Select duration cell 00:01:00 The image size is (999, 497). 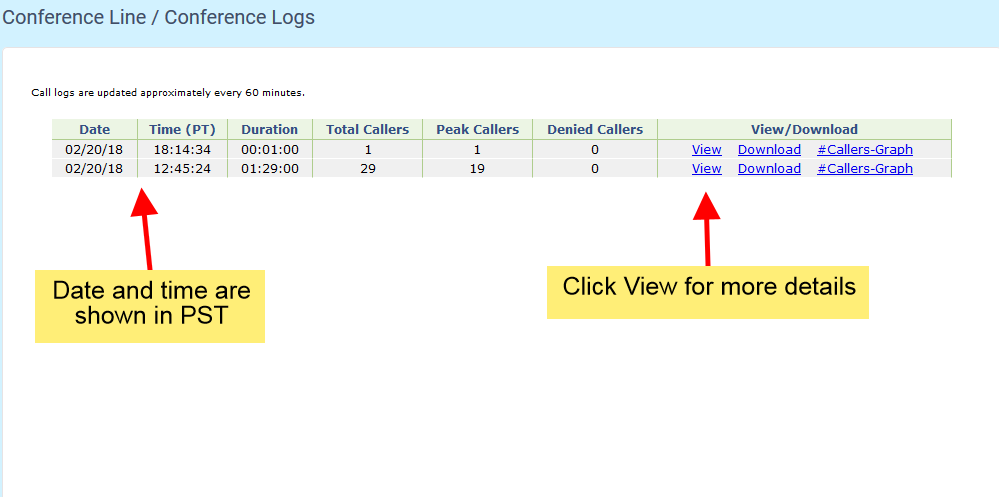(270, 150)
